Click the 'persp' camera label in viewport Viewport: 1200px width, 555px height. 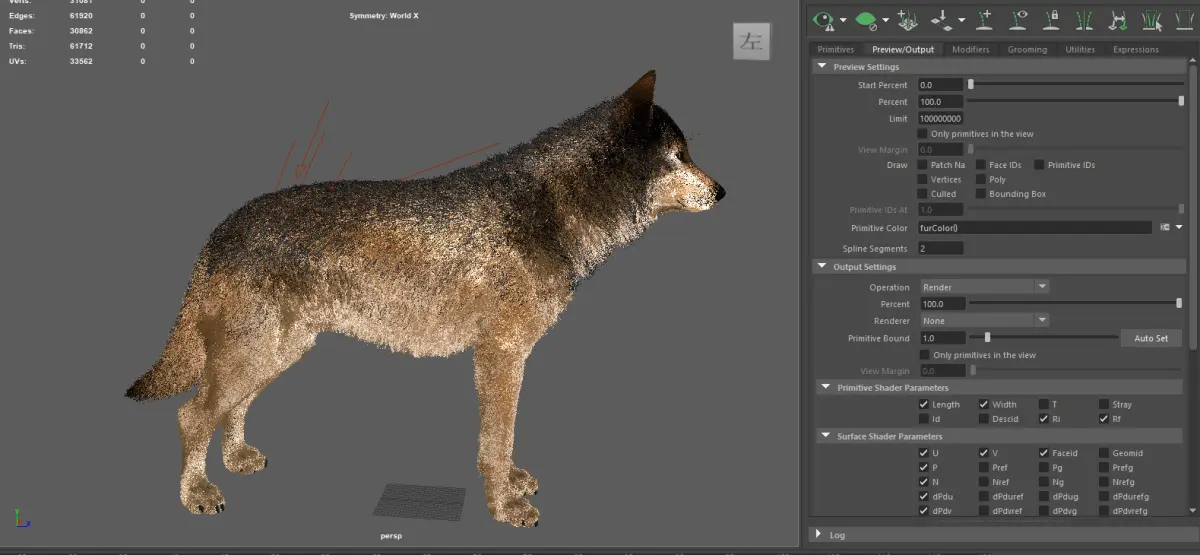pos(391,536)
